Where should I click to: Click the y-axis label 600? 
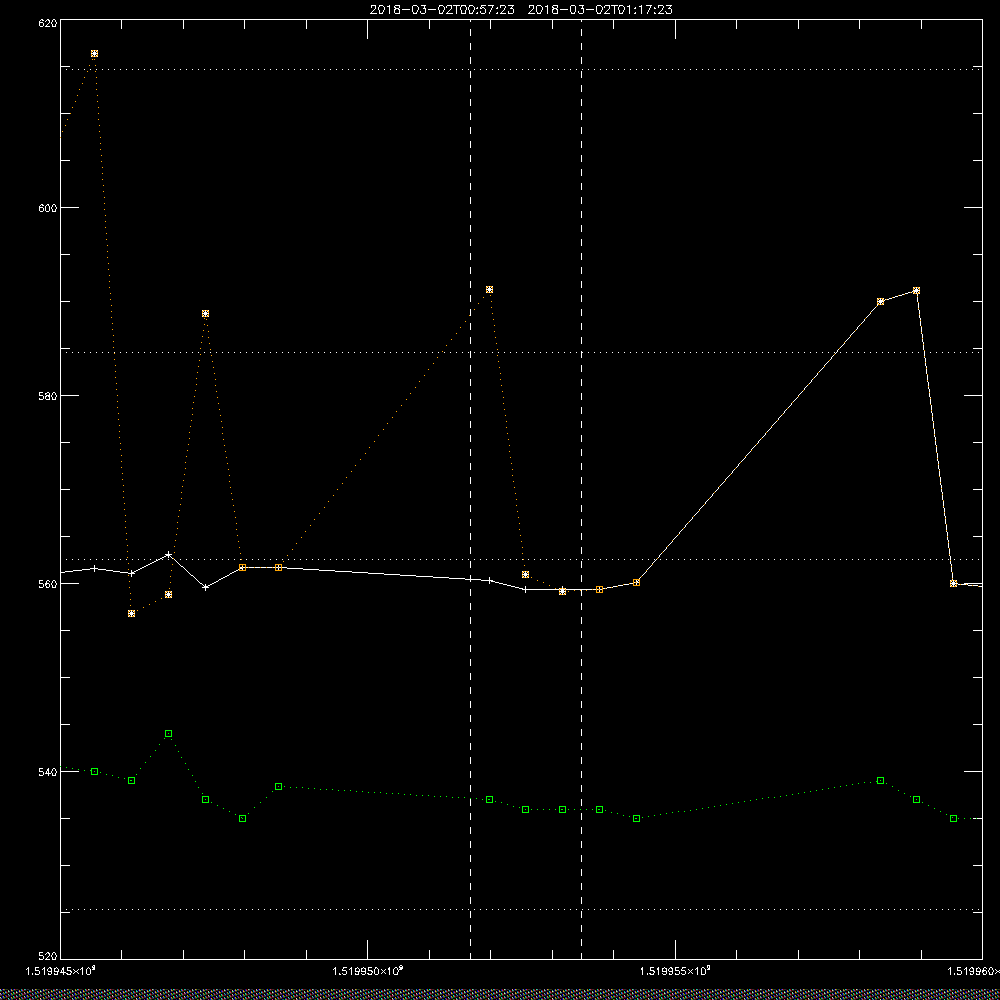click(x=48, y=208)
